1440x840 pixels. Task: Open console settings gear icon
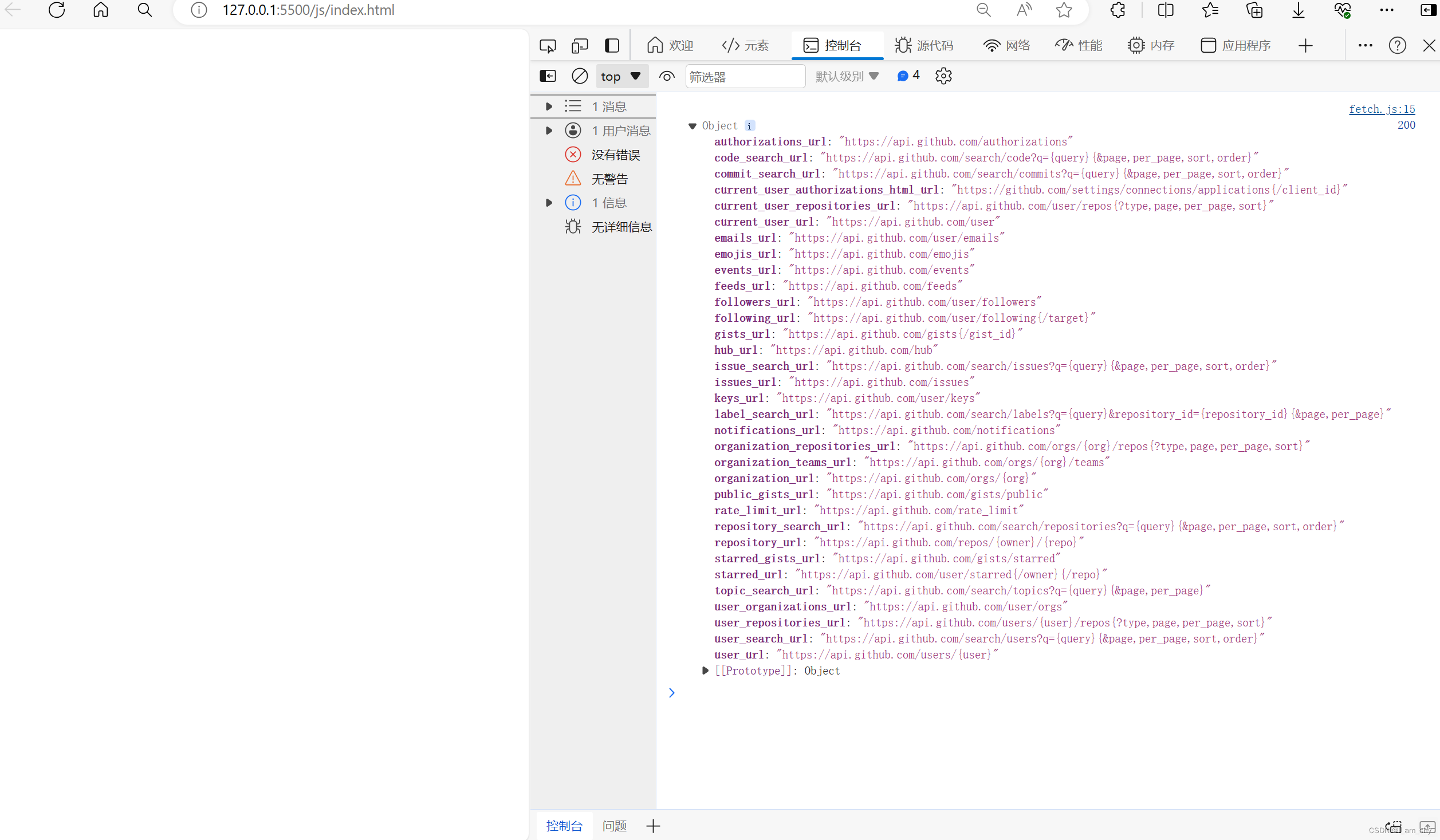tap(943, 76)
